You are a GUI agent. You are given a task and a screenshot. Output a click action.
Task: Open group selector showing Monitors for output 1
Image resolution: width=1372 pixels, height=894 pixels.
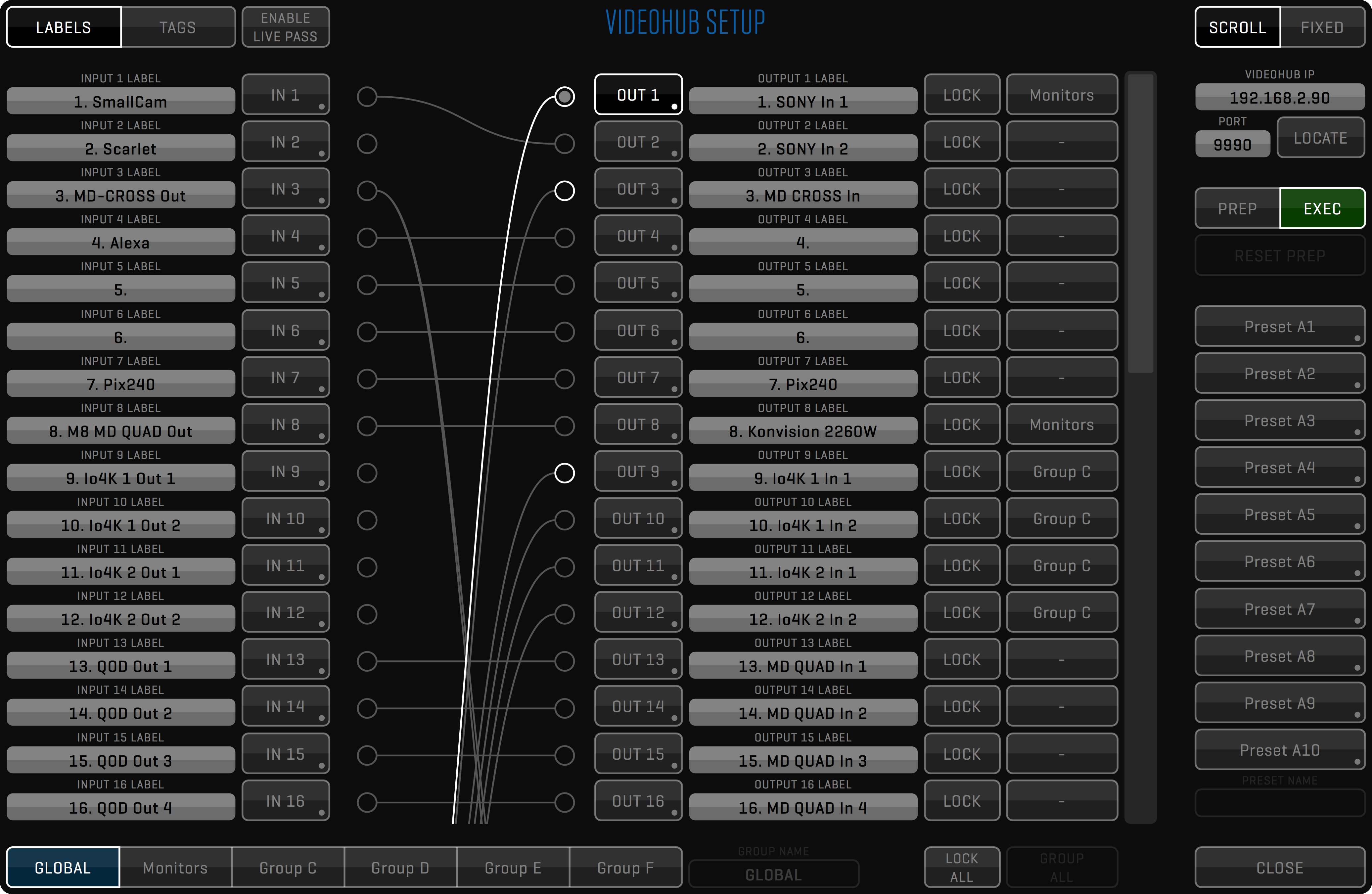(1061, 95)
